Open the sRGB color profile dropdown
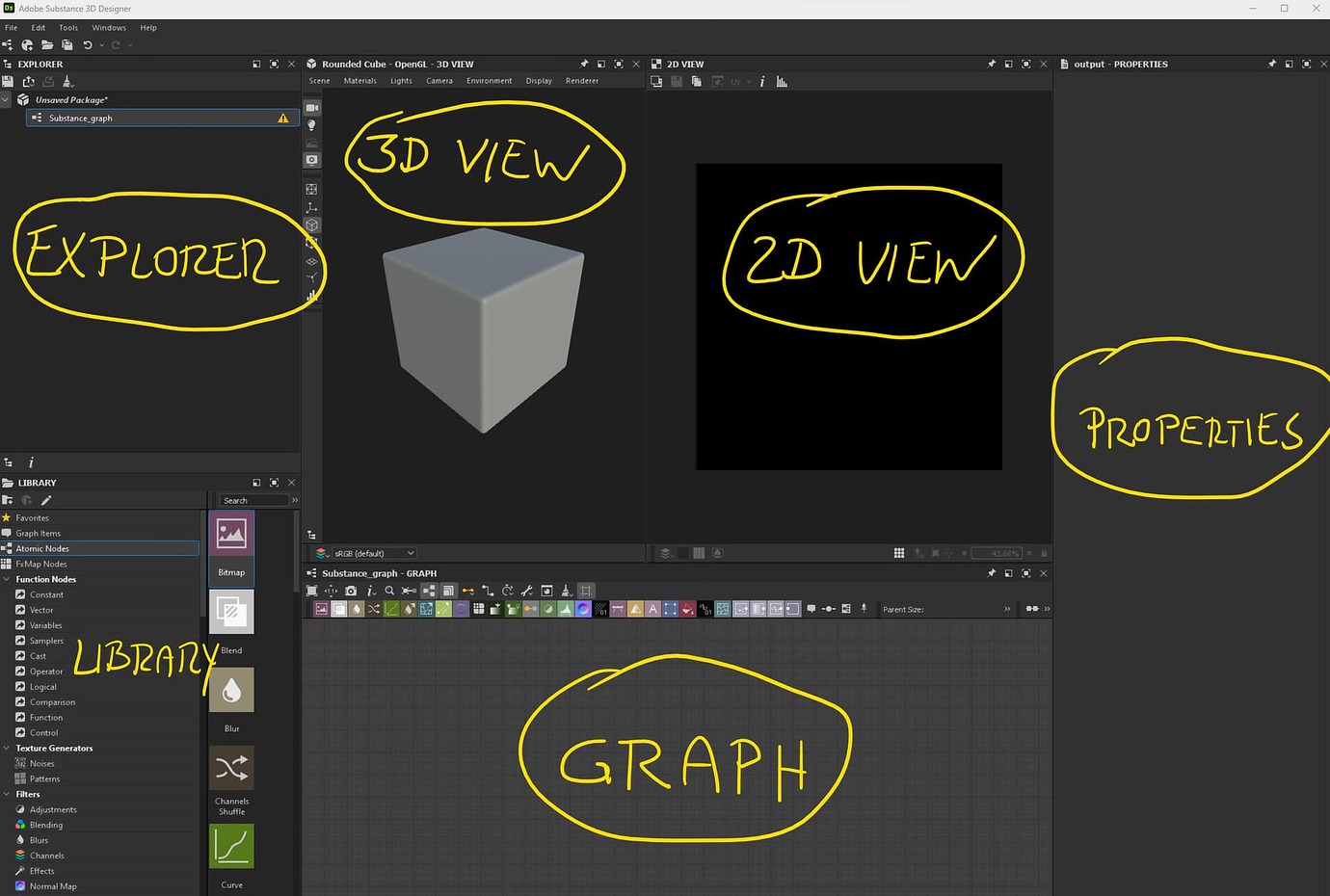The image size is (1330, 896). pos(374,553)
